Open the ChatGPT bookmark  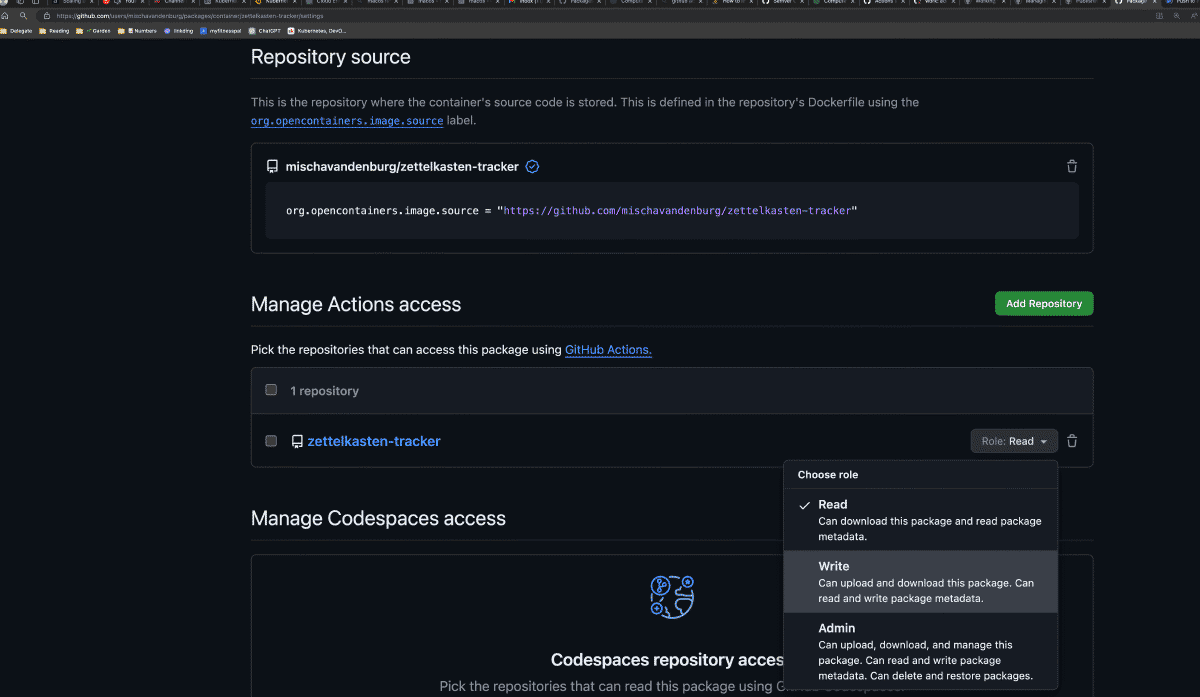point(264,31)
